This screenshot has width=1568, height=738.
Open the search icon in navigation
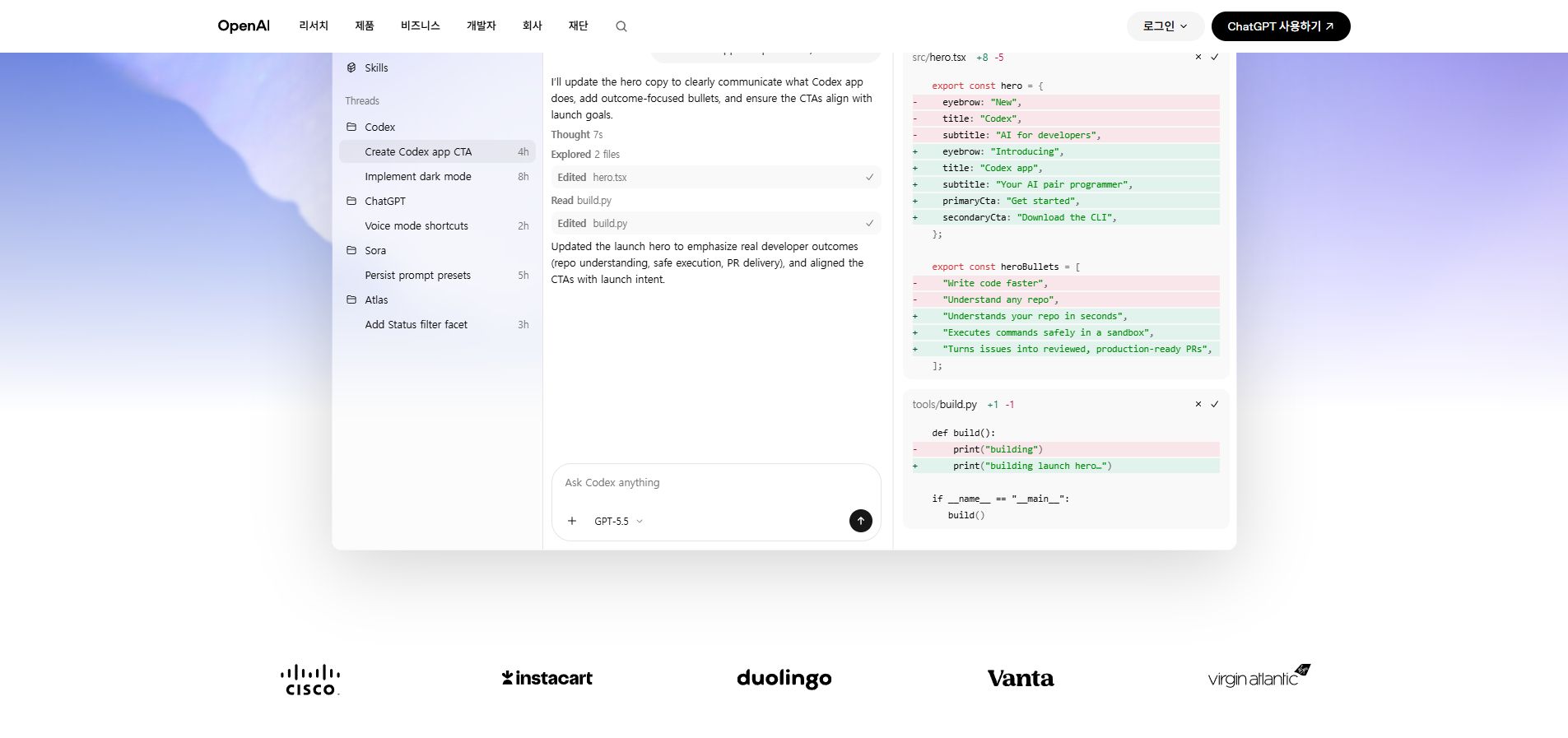pos(621,26)
